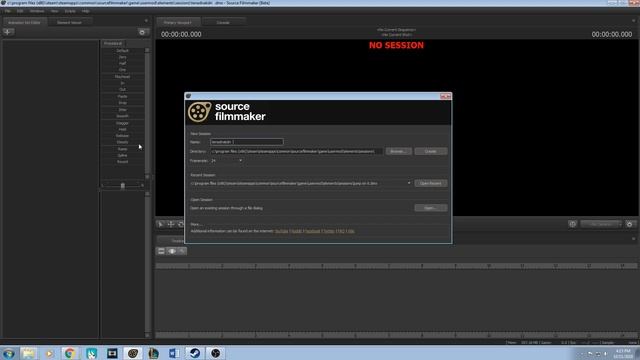
Task: Select the One procedural preset
Action: 122,70
